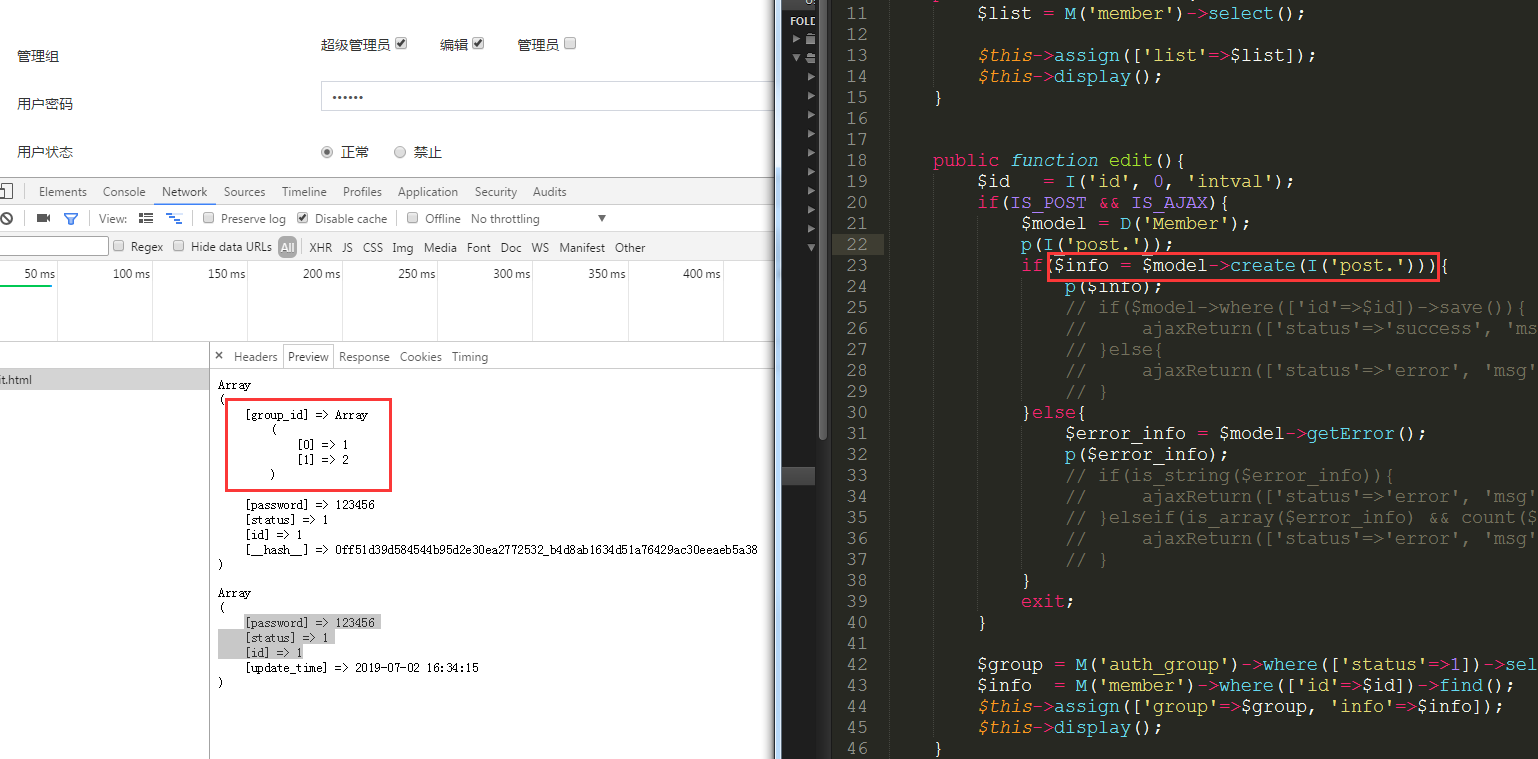Switch to large request rows view icon
Screen dimensions: 1538x759
[146, 218]
